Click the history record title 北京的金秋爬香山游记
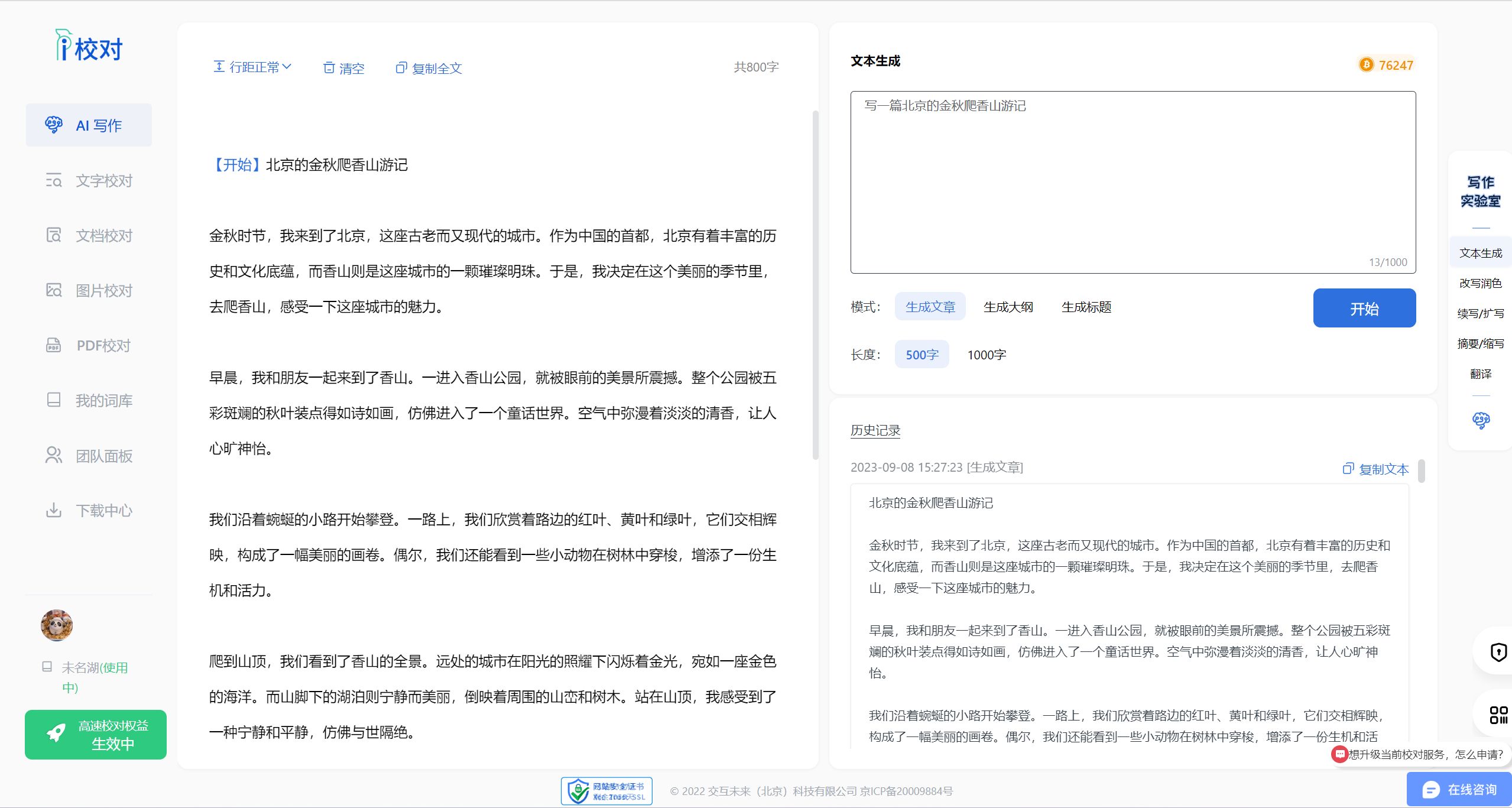The image size is (1512, 808). click(931, 503)
